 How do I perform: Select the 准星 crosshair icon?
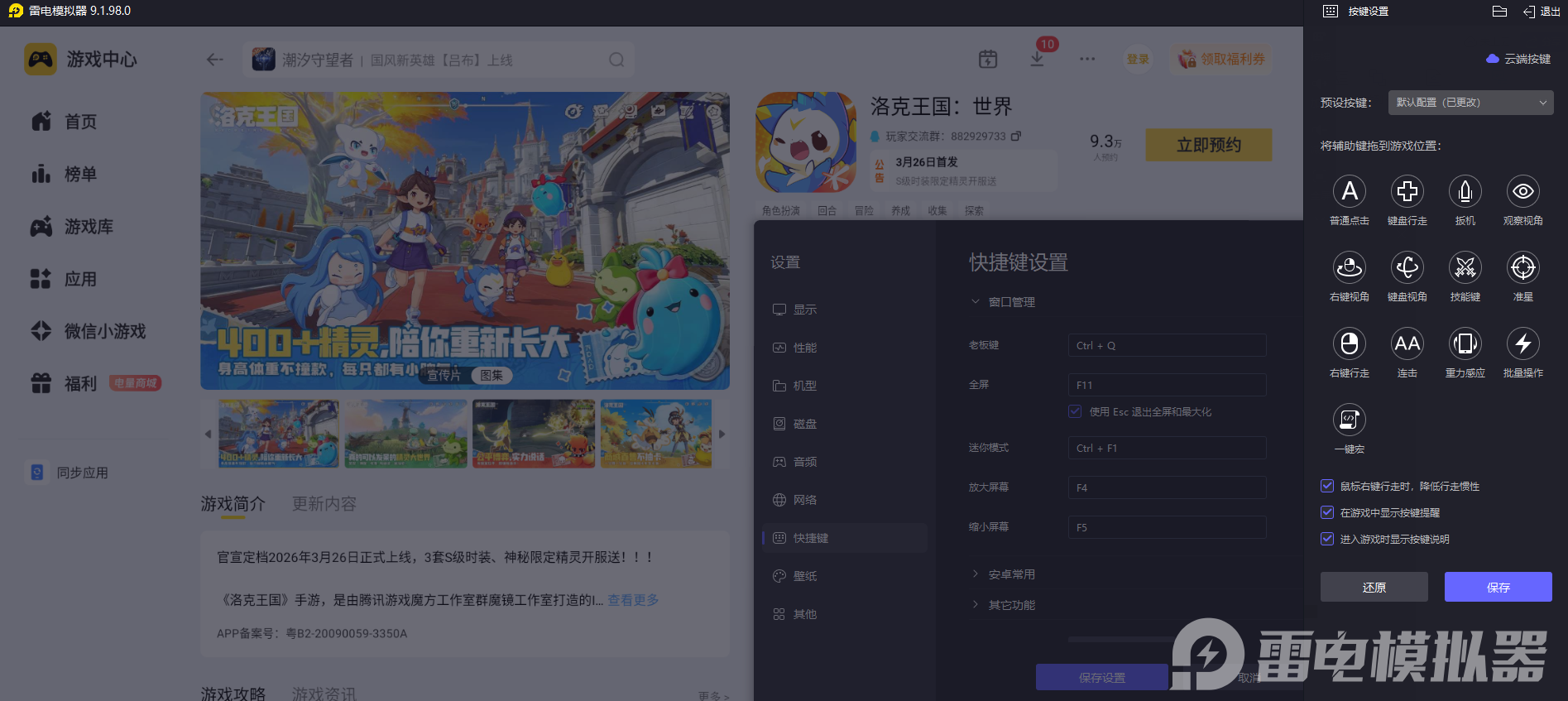[x=1522, y=268]
